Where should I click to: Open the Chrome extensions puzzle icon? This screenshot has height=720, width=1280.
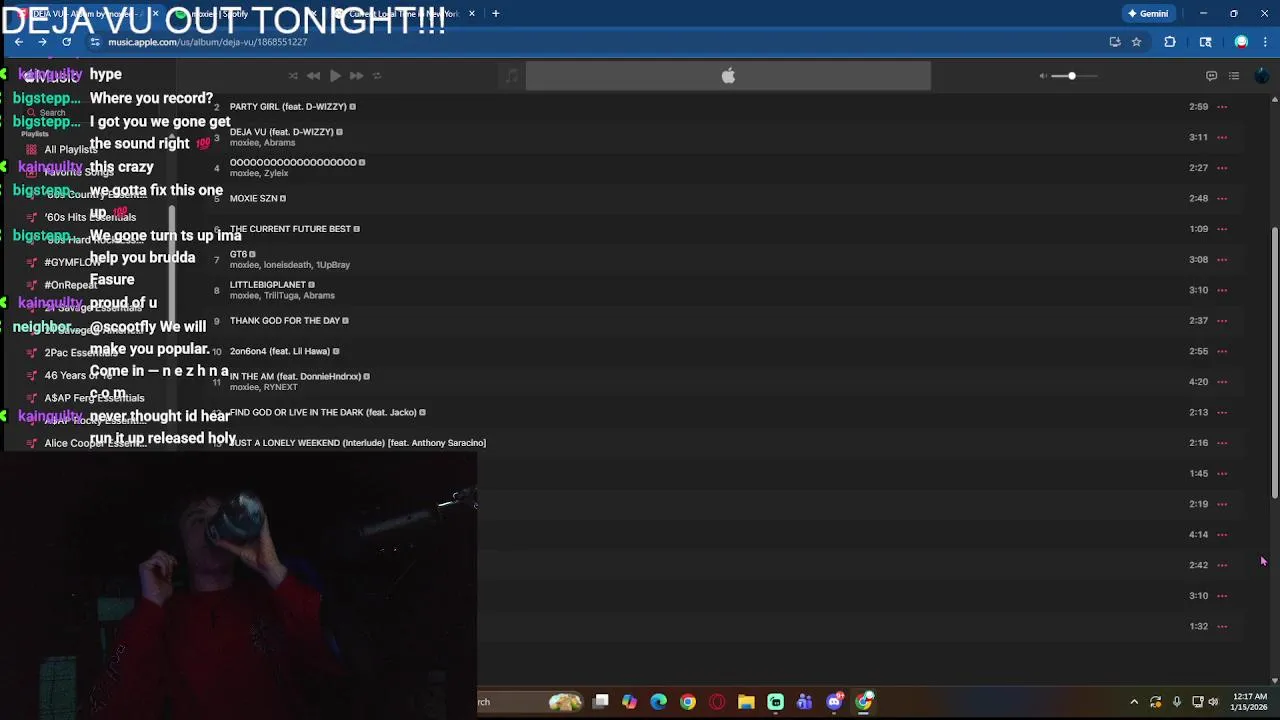pyautogui.click(x=1170, y=42)
